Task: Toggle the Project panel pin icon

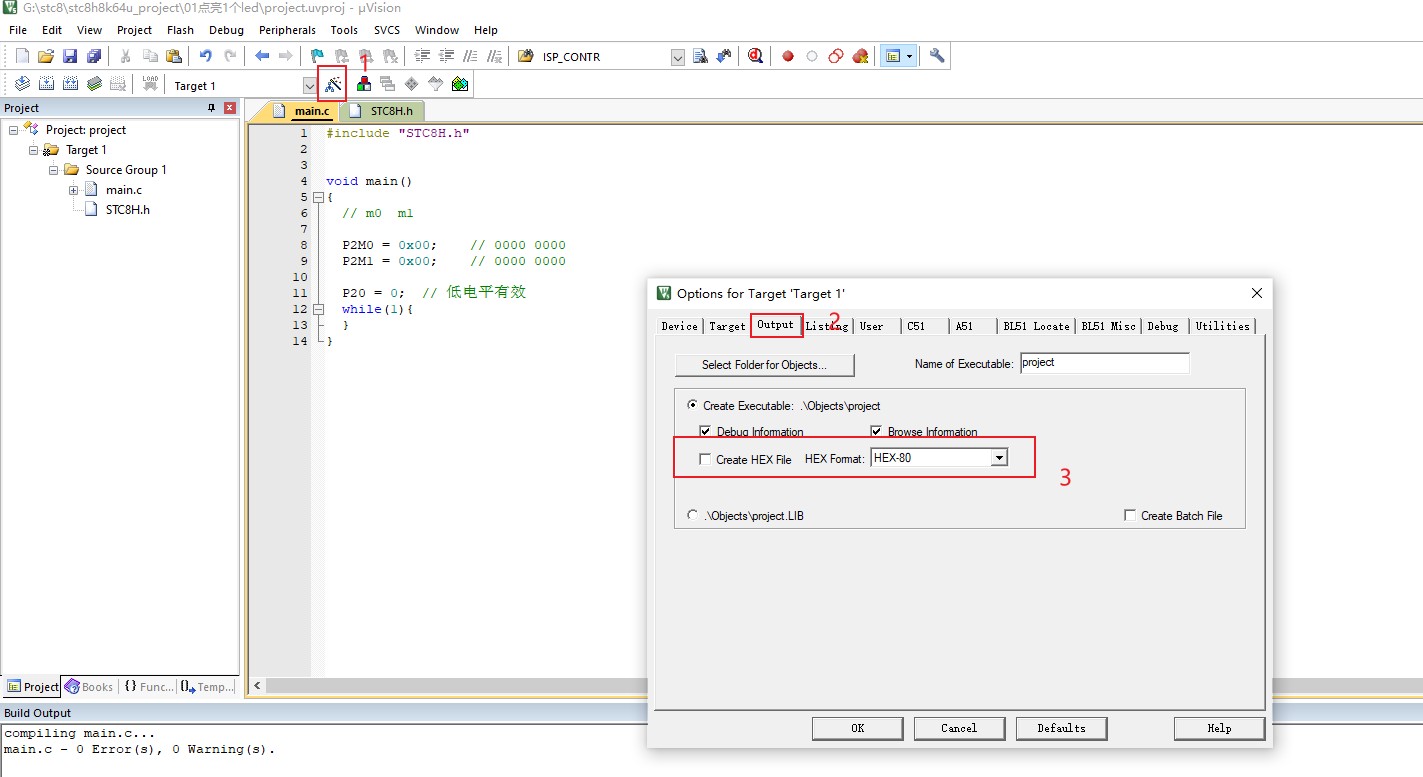Action: [x=211, y=108]
